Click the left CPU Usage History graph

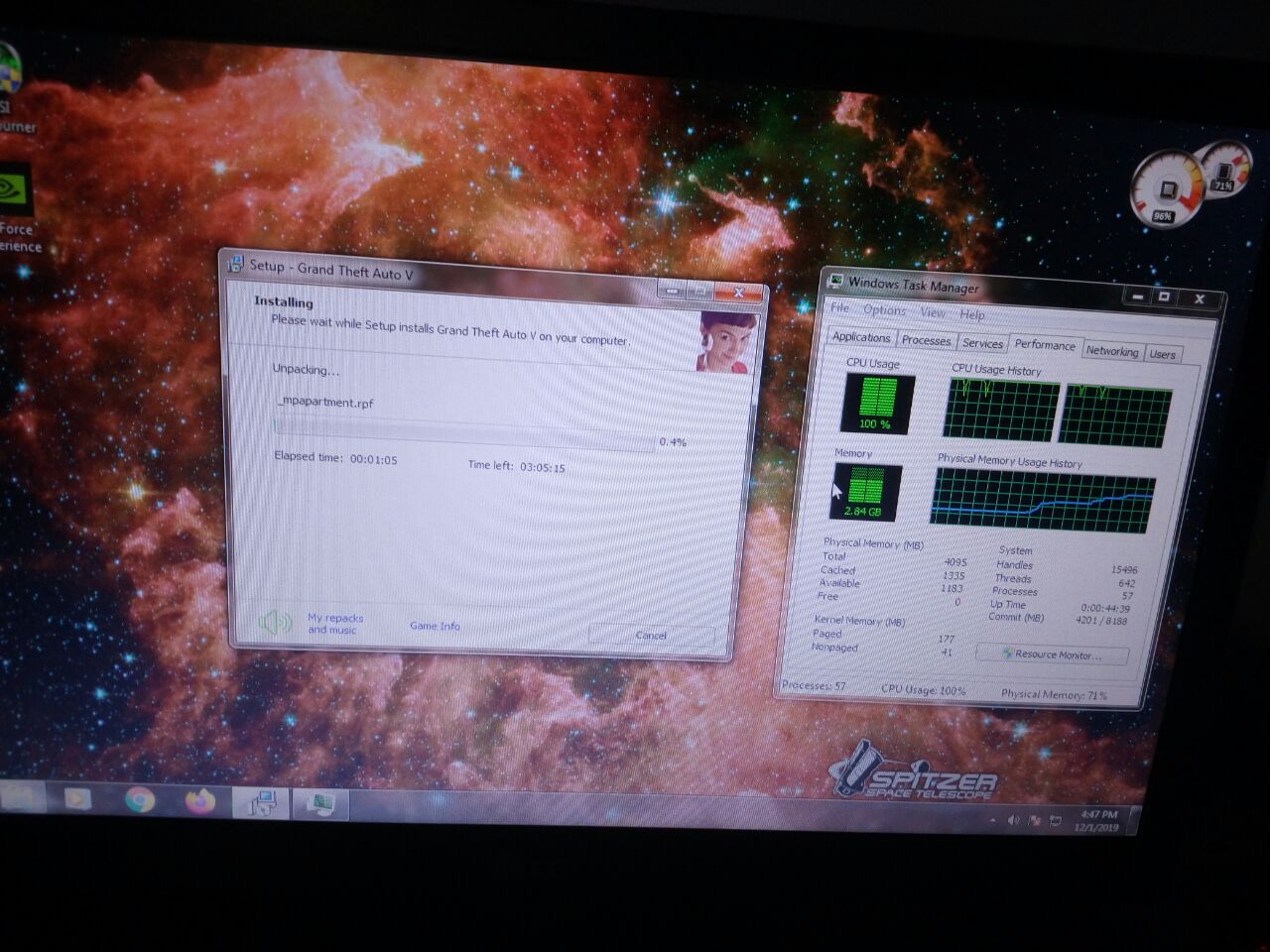coord(1001,410)
